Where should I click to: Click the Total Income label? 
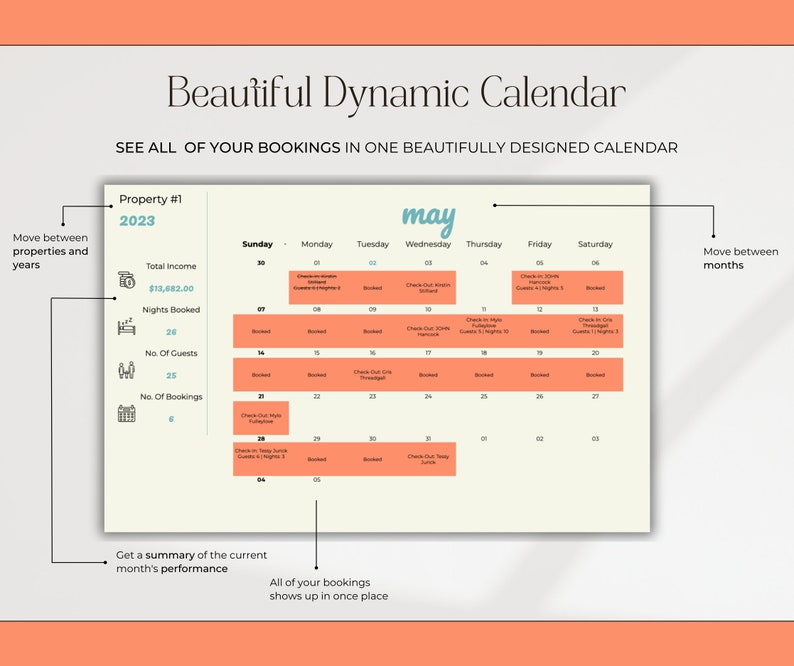[x=171, y=266]
